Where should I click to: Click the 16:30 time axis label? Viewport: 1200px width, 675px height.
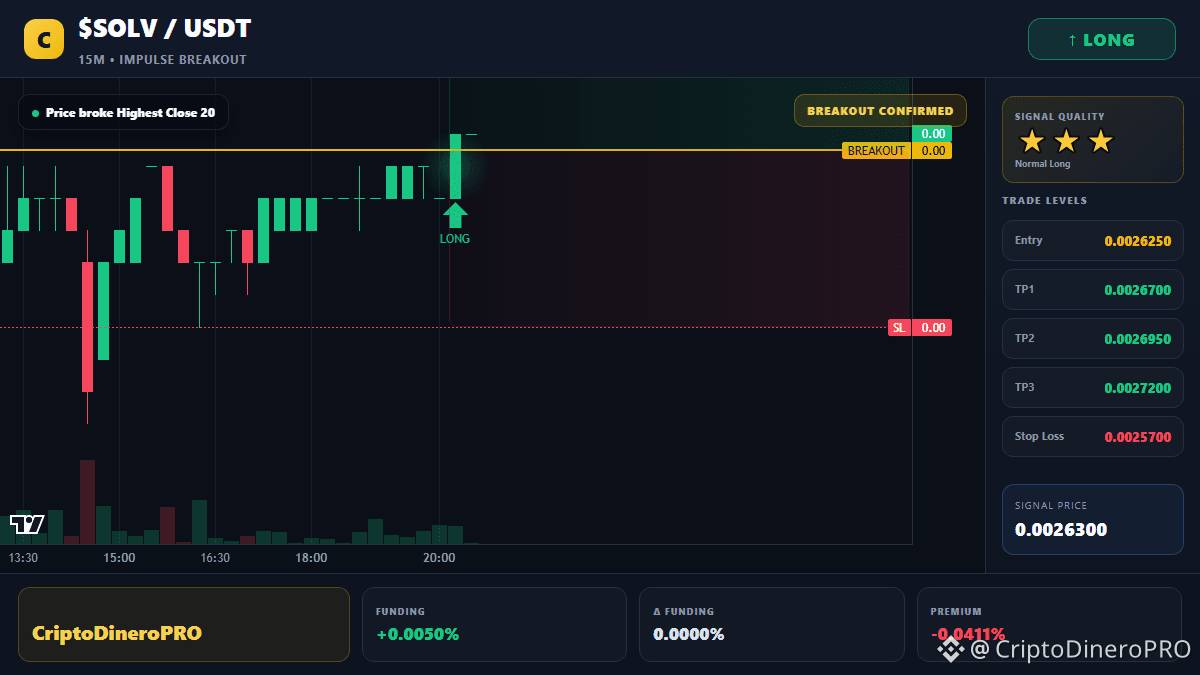(x=215, y=558)
